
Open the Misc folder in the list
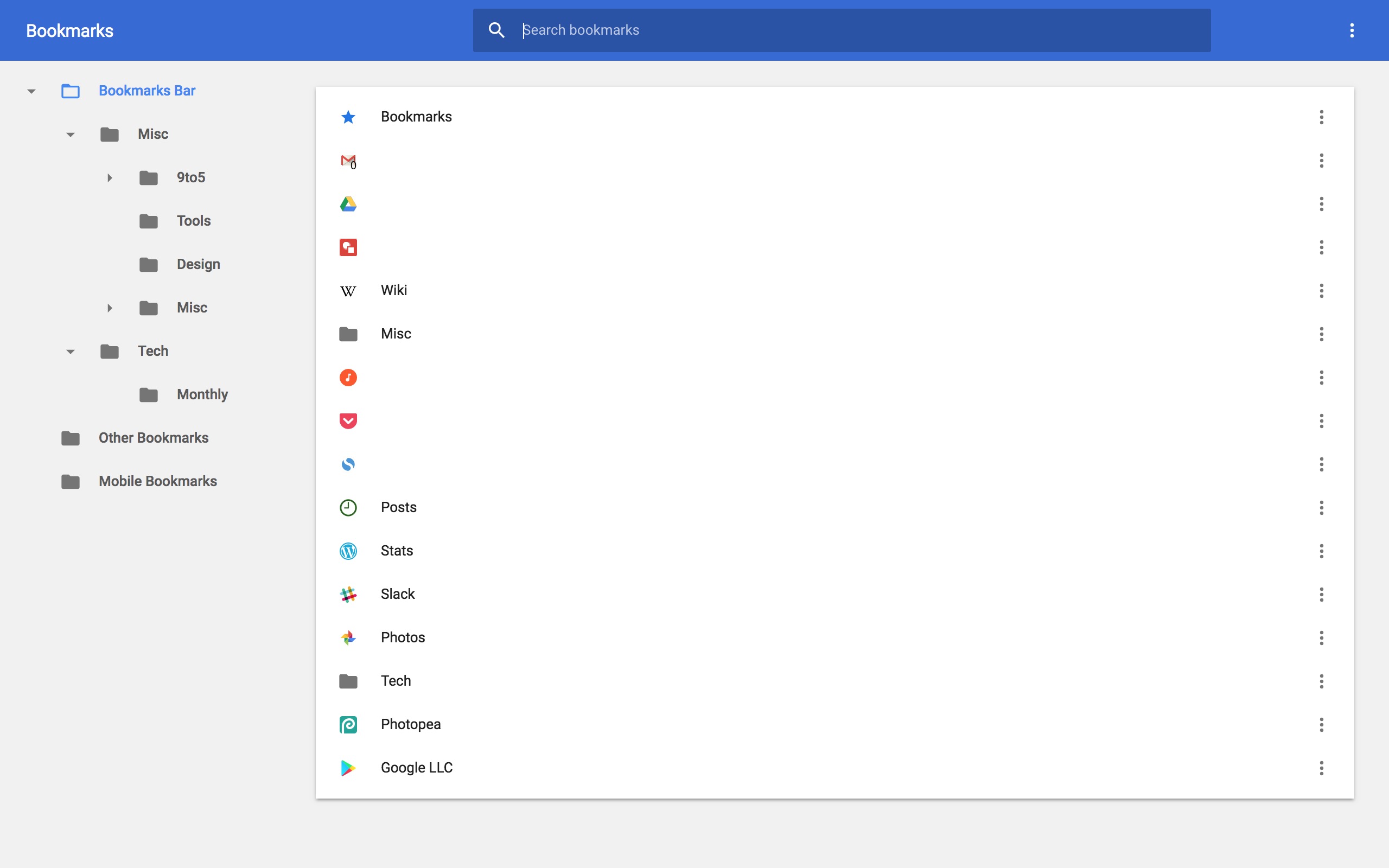click(x=396, y=334)
